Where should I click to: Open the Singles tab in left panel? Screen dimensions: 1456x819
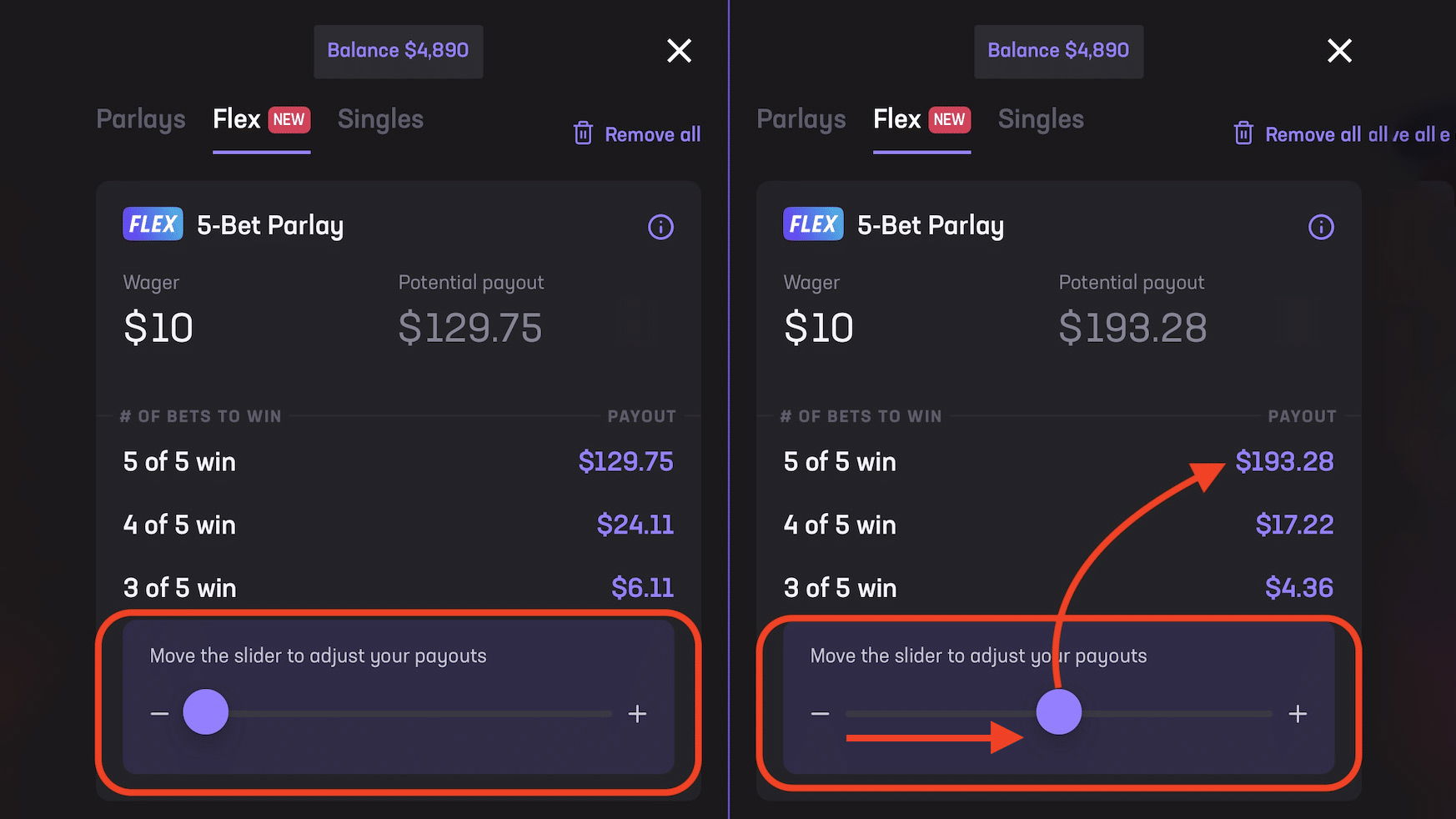380,119
